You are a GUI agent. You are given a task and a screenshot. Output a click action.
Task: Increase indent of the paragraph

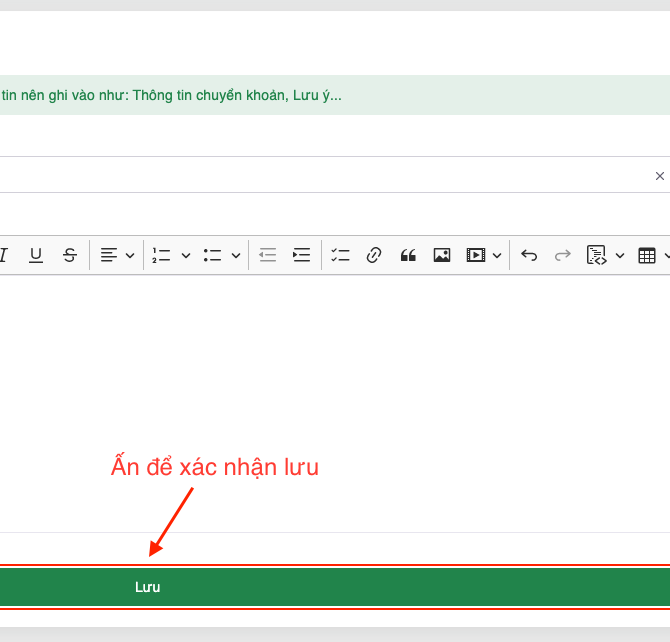point(301,255)
